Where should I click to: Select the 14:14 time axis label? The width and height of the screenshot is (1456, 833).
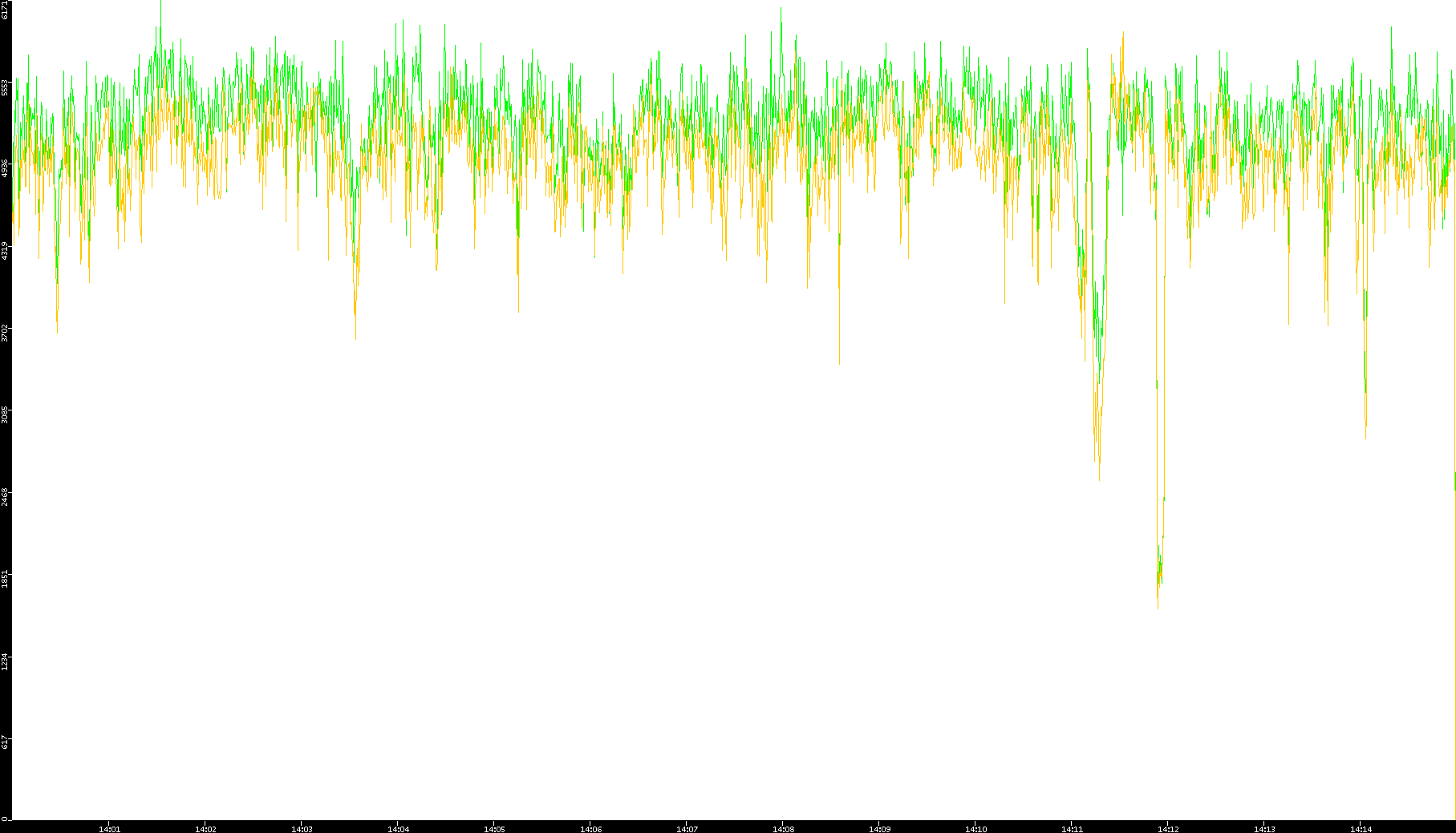(x=1361, y=829)
